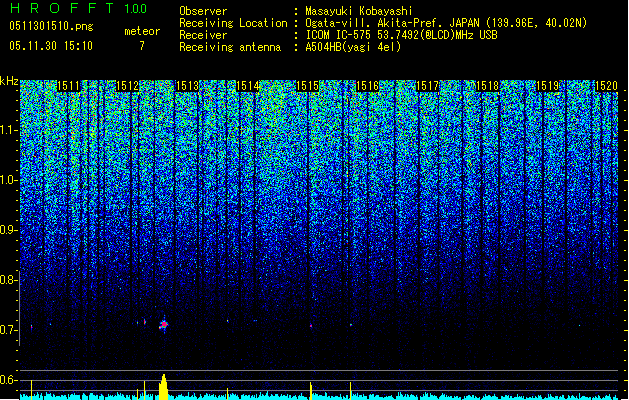This screenshot has width=629, height=400.
Task: Click the 1517 time marker
Action: click(428, 86)
